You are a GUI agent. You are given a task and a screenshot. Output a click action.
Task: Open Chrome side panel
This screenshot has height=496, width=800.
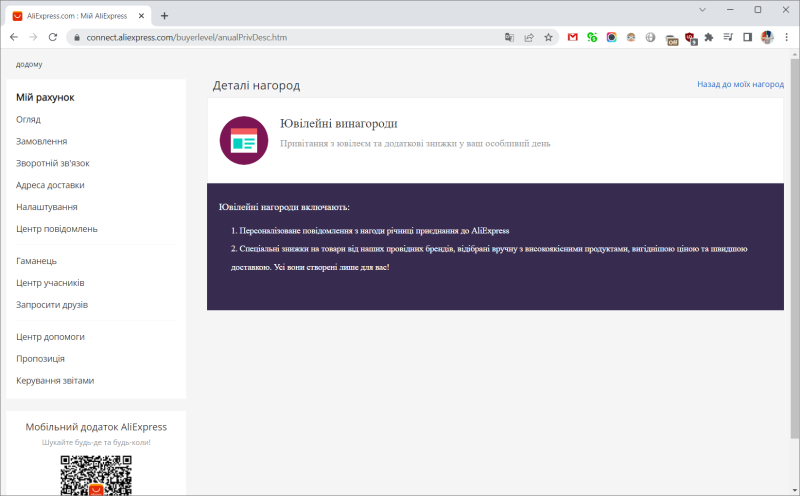point(747,37)
